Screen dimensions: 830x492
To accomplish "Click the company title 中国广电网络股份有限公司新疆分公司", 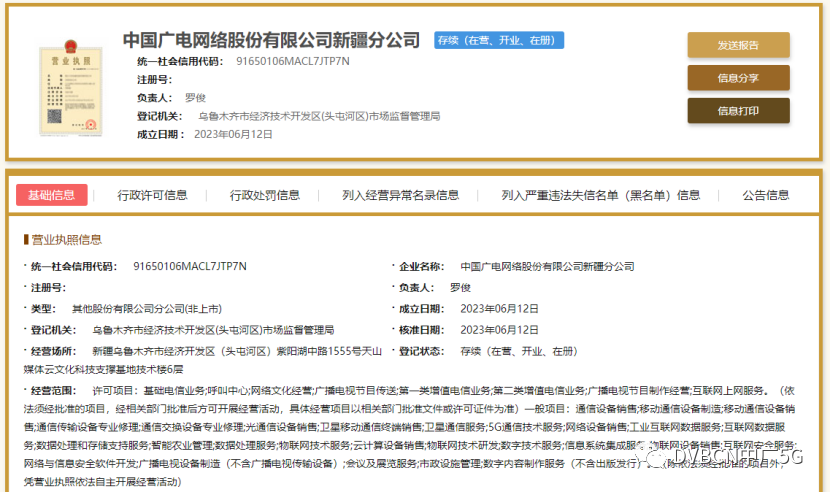I will pos(272,40).
